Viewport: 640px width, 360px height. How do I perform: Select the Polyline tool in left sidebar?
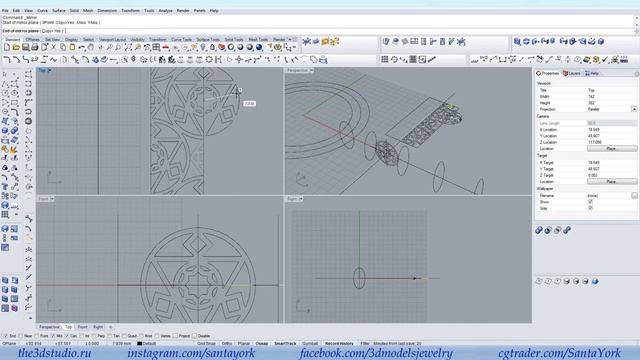5,84
